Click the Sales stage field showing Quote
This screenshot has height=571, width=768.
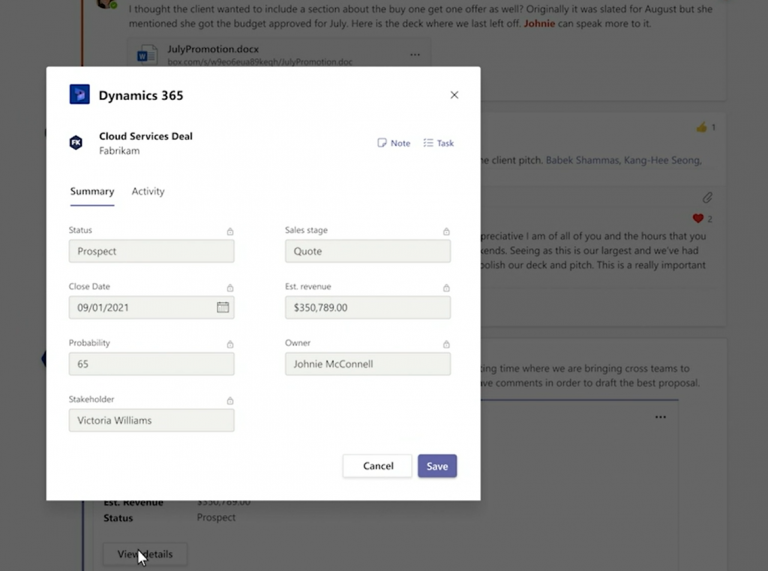coord(368,251)
